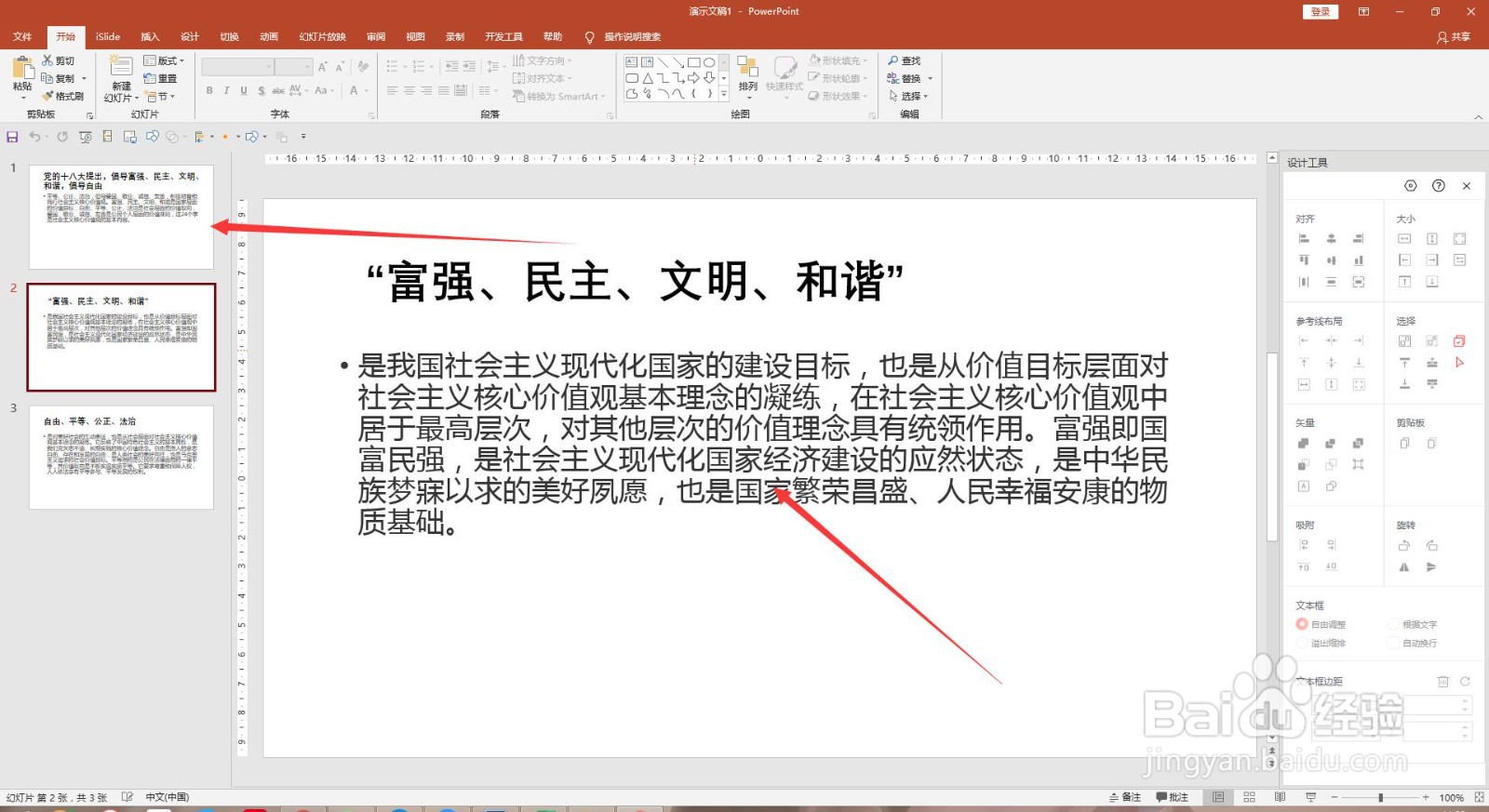This screenshot has height=812, width=1489.
Task: Toggle Bold formatting button
Action: [x=209, y=90]
